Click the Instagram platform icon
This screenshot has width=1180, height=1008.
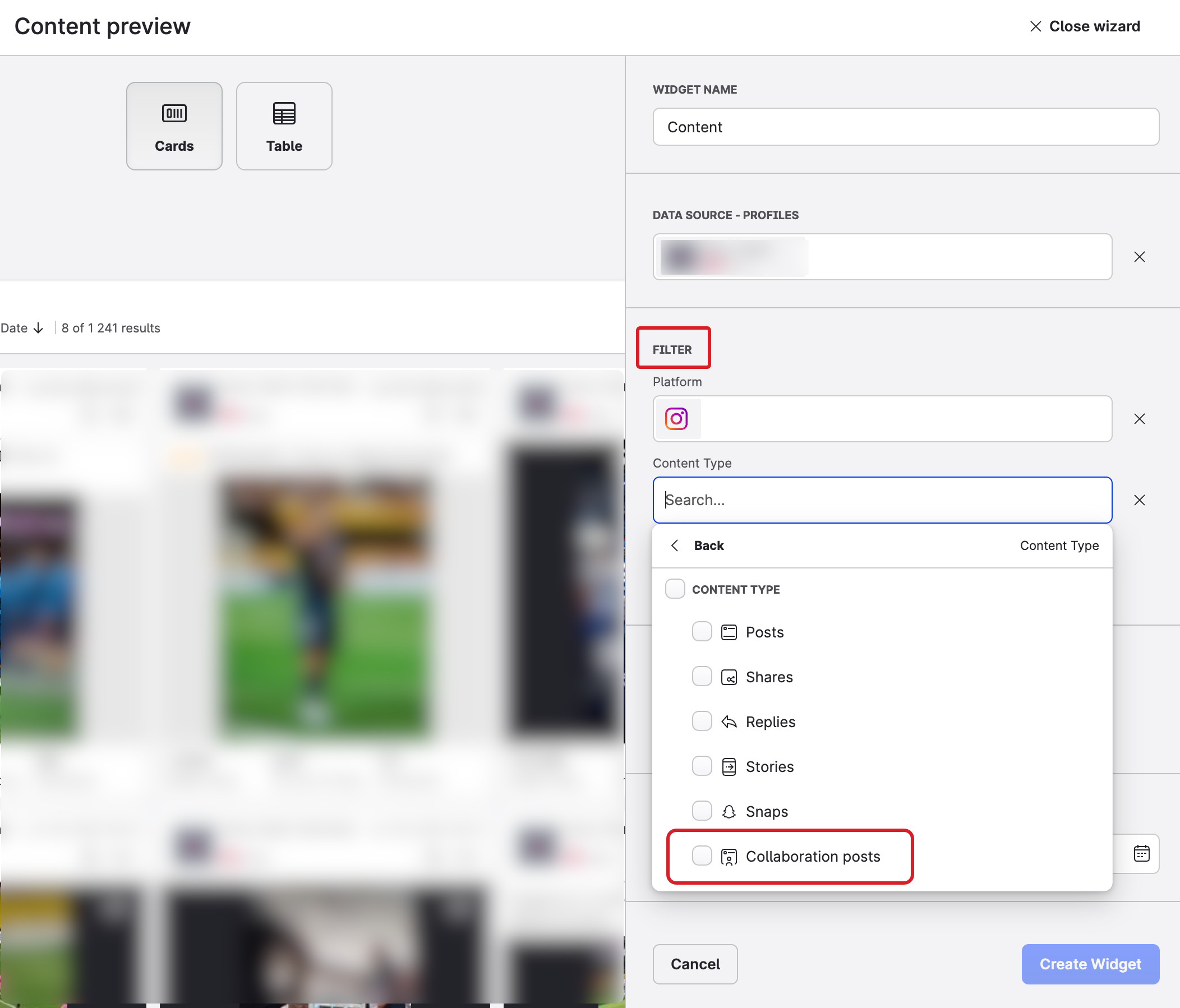click(x=676, y=419)
